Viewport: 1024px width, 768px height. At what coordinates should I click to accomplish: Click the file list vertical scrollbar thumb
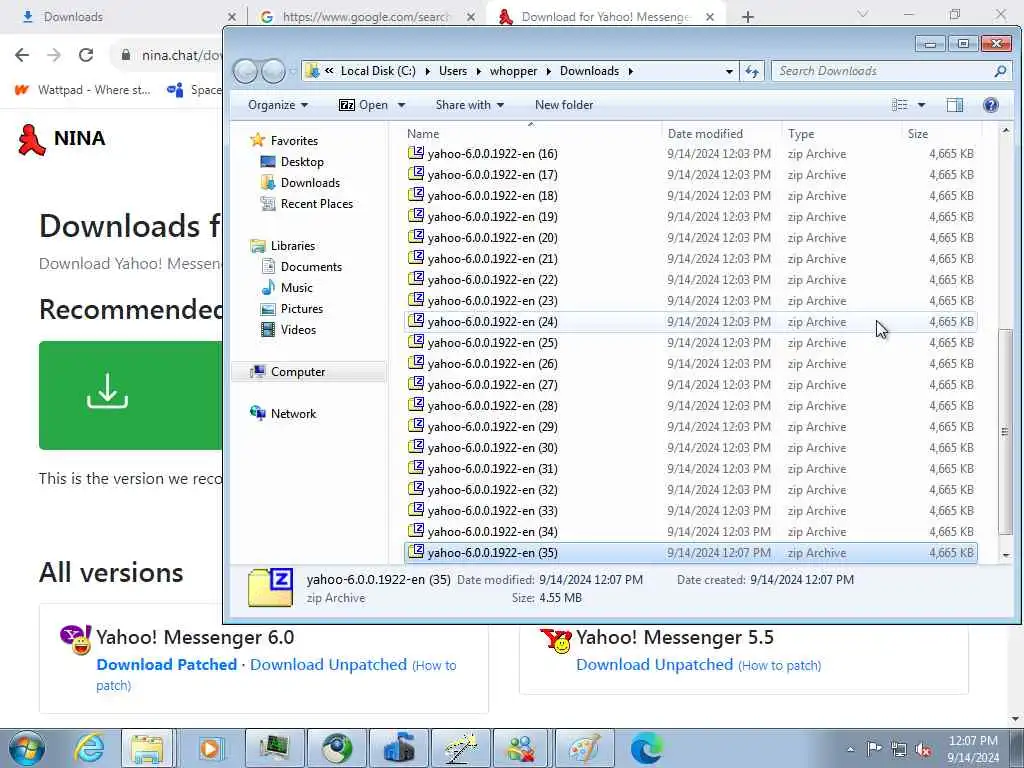[1005, 431]
